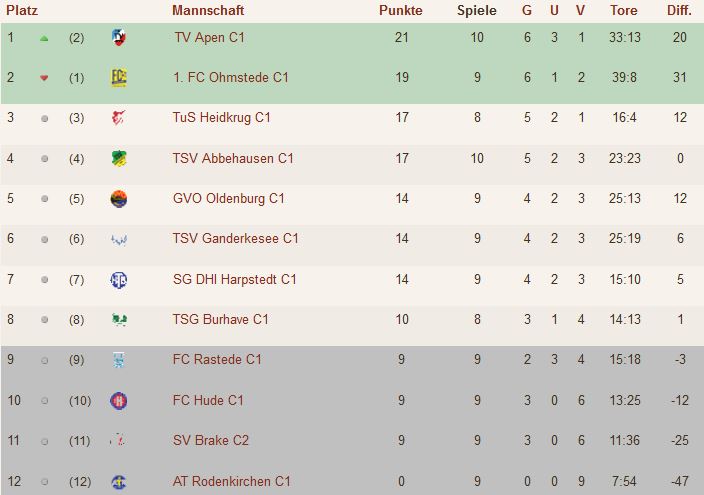Open the FC Rastede C1 team link
The width and height of the screenshot is (704, 495).
click(217, 359)
